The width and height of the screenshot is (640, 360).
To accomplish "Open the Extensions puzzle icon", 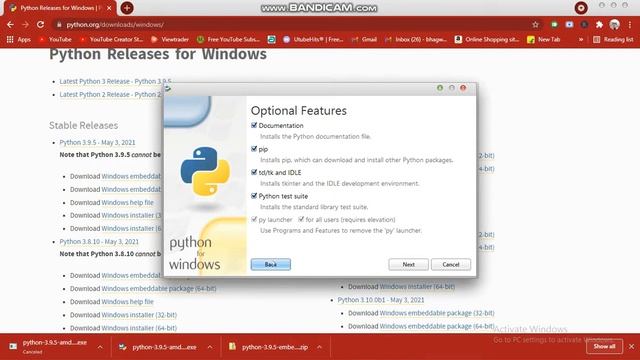I will click(x=599, y=24).
